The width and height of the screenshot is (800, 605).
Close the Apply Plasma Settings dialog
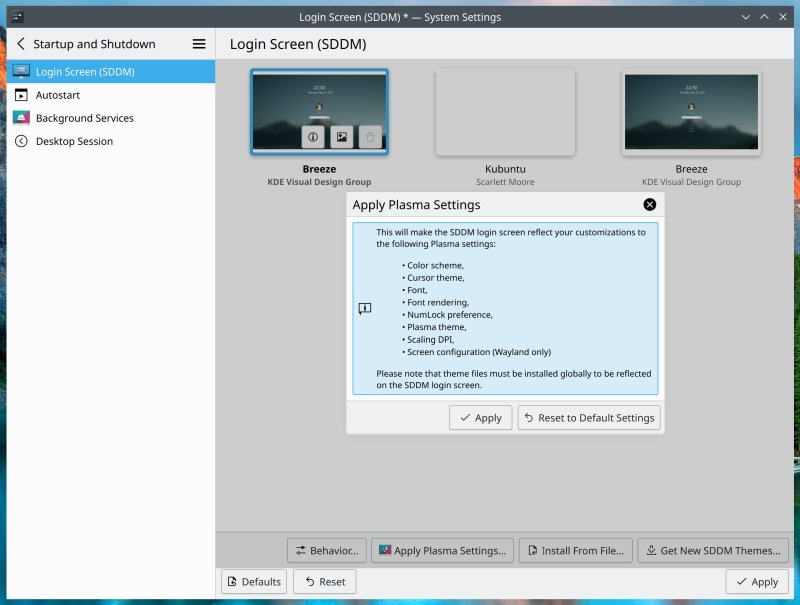tap(650, 204)
